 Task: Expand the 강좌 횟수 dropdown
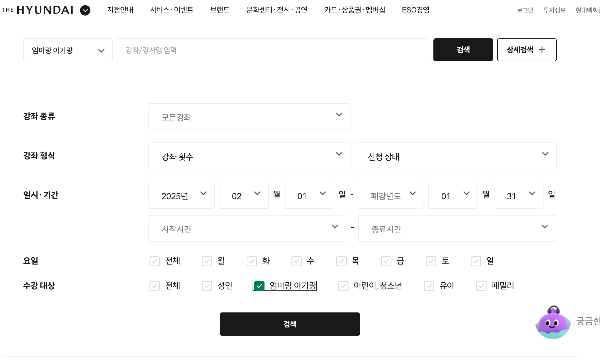pyautogui.click(x=249, y=156)
